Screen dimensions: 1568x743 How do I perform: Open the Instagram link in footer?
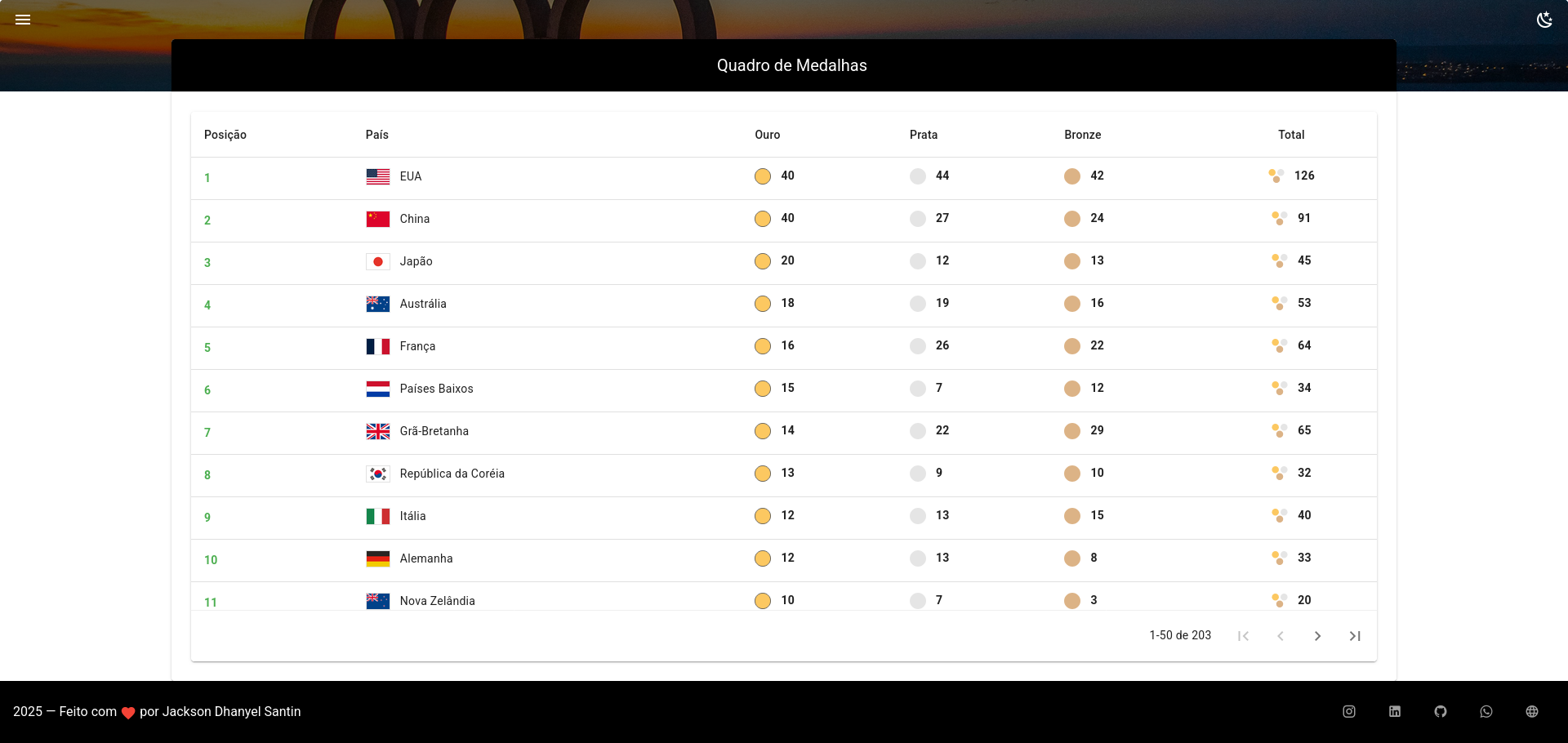[x=1349, y=712]
